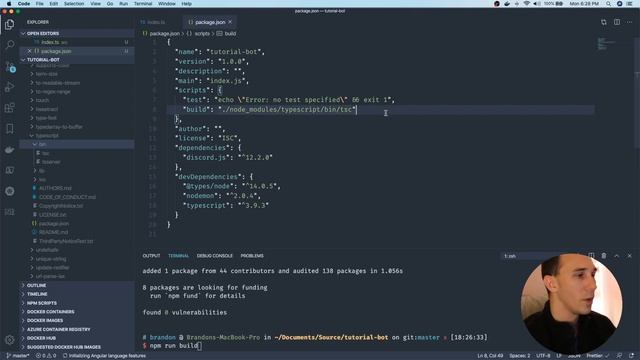Switch to the Debug Console tab

[x=215, y=256]
